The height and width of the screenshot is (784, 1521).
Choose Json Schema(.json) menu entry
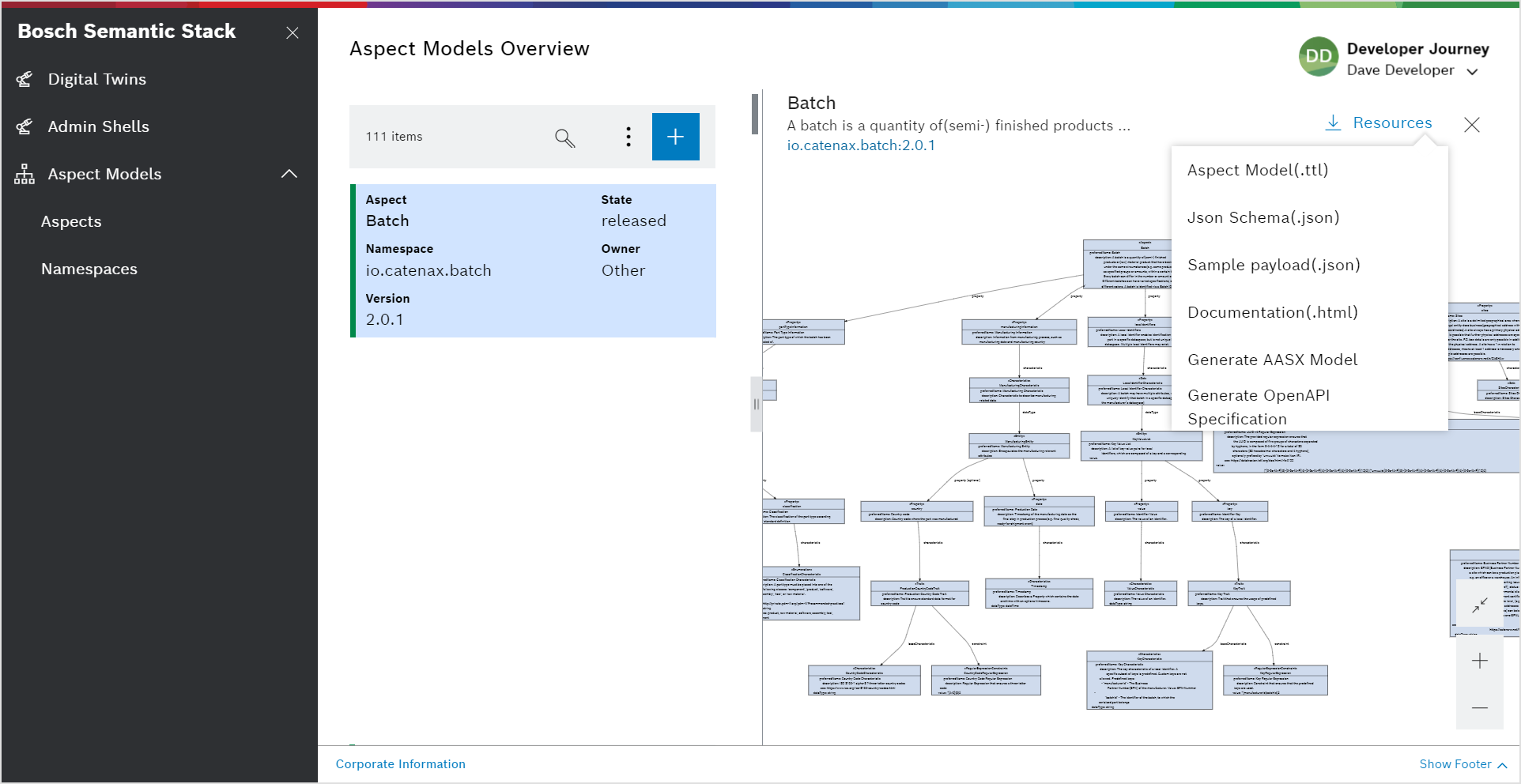pyautogui.click(x=1262, y=217)
